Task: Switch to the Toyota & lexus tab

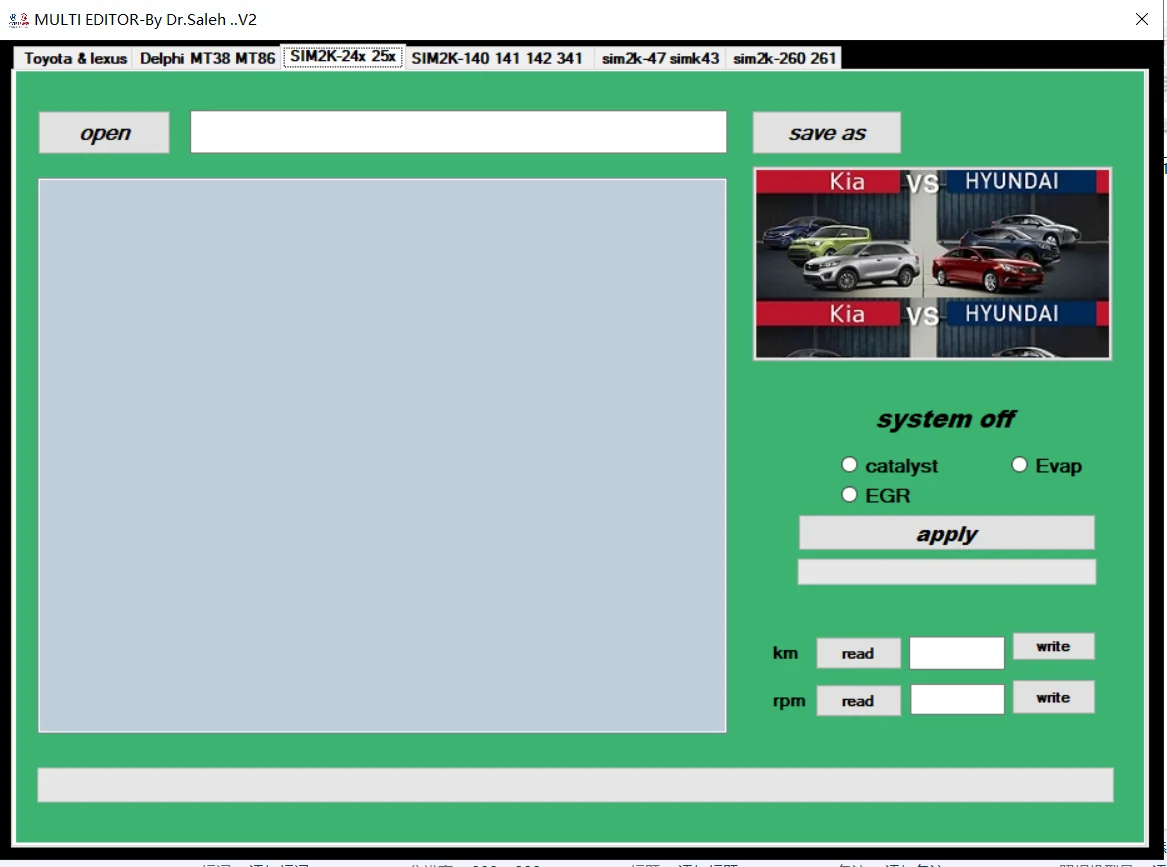Action: (x=74, y=58)
